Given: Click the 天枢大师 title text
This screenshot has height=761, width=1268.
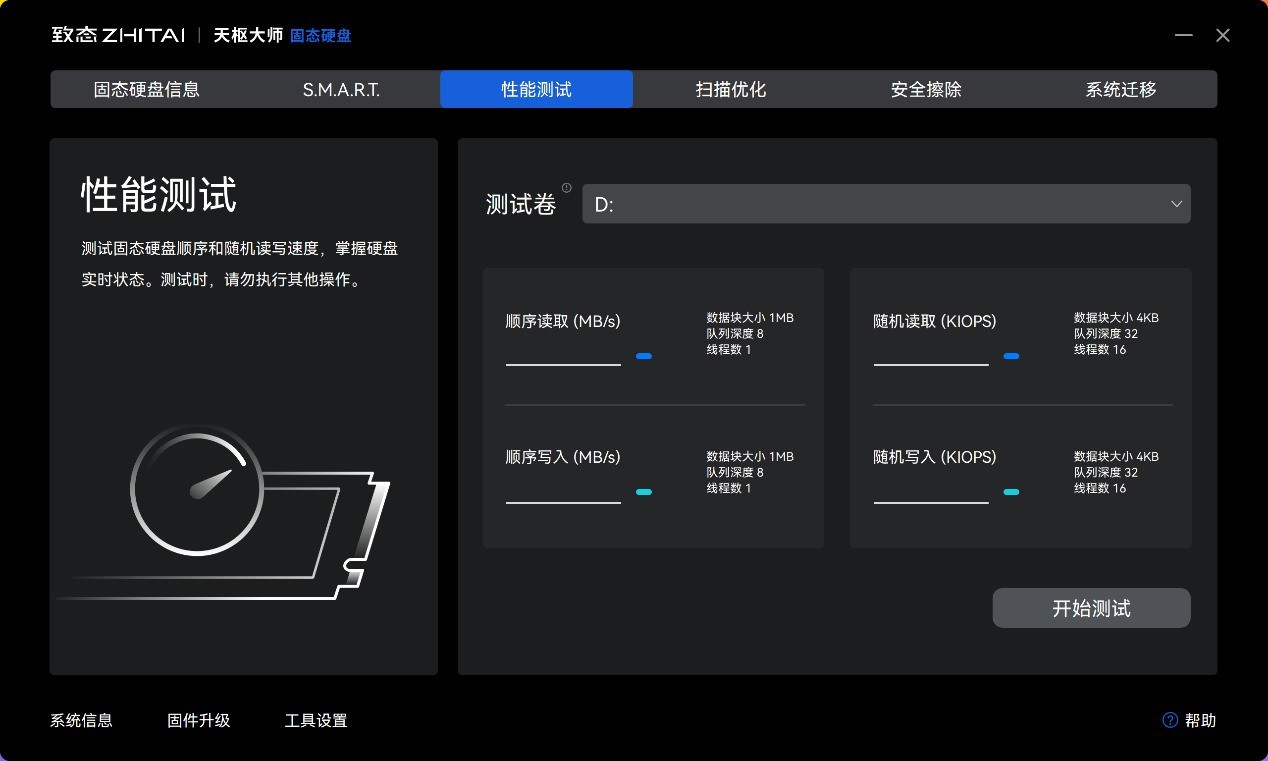Looking at the screenshot, I should point(248,35).
